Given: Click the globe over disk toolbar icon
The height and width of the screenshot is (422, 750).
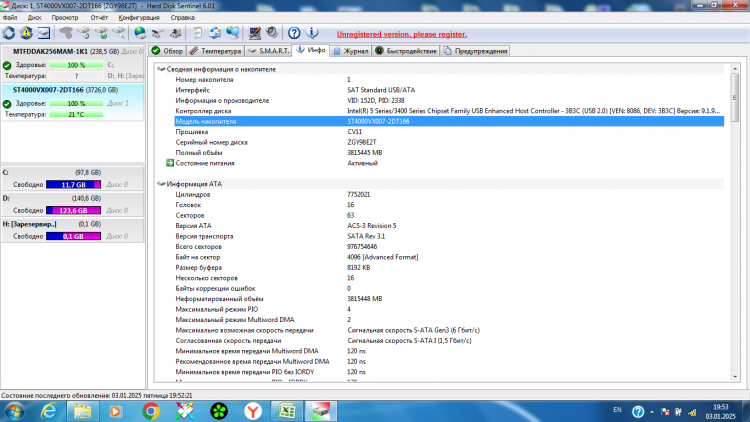Looking at the screenshot, I should point(140,33).
